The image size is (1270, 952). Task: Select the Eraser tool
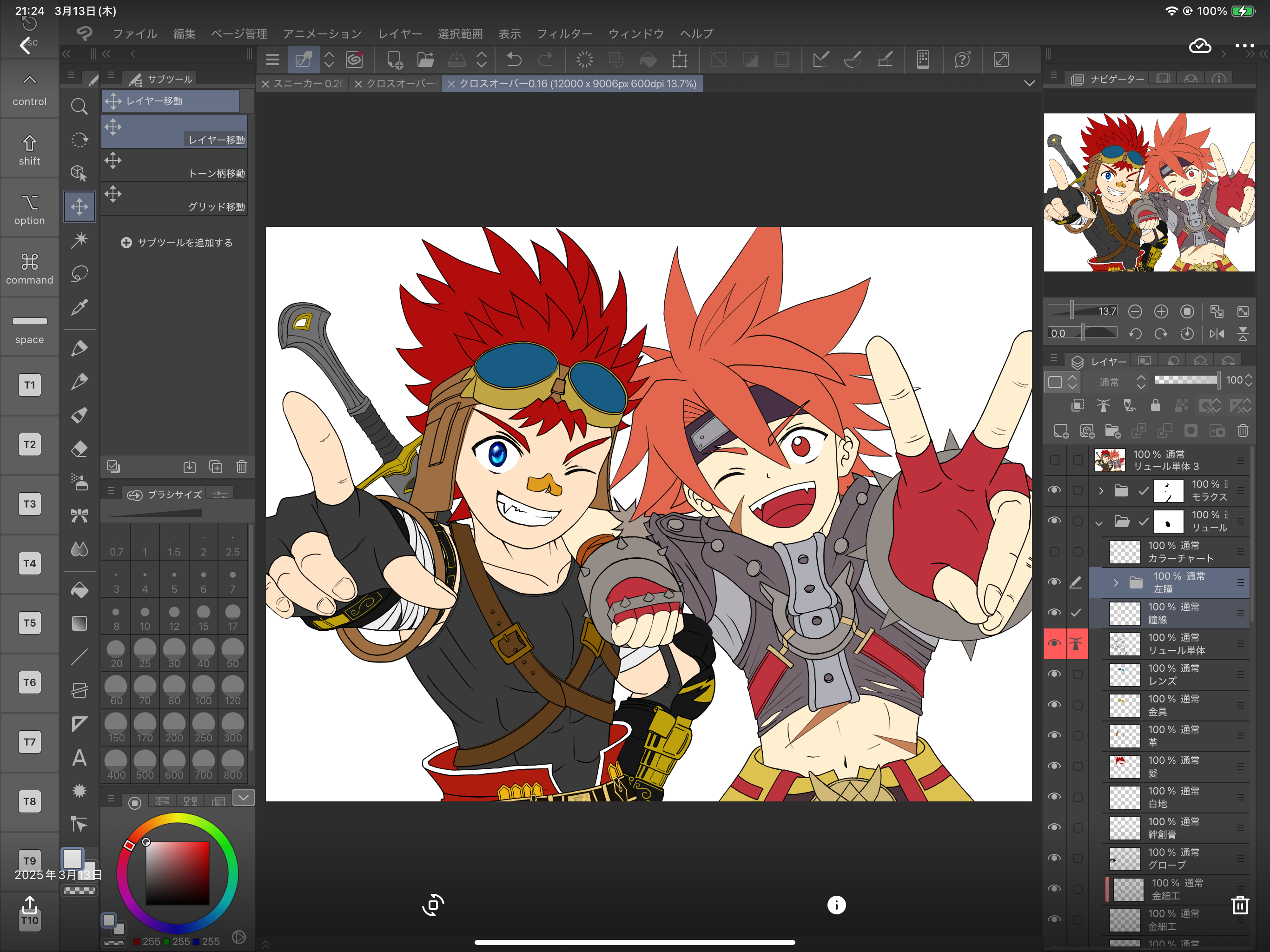coord(79,449)
